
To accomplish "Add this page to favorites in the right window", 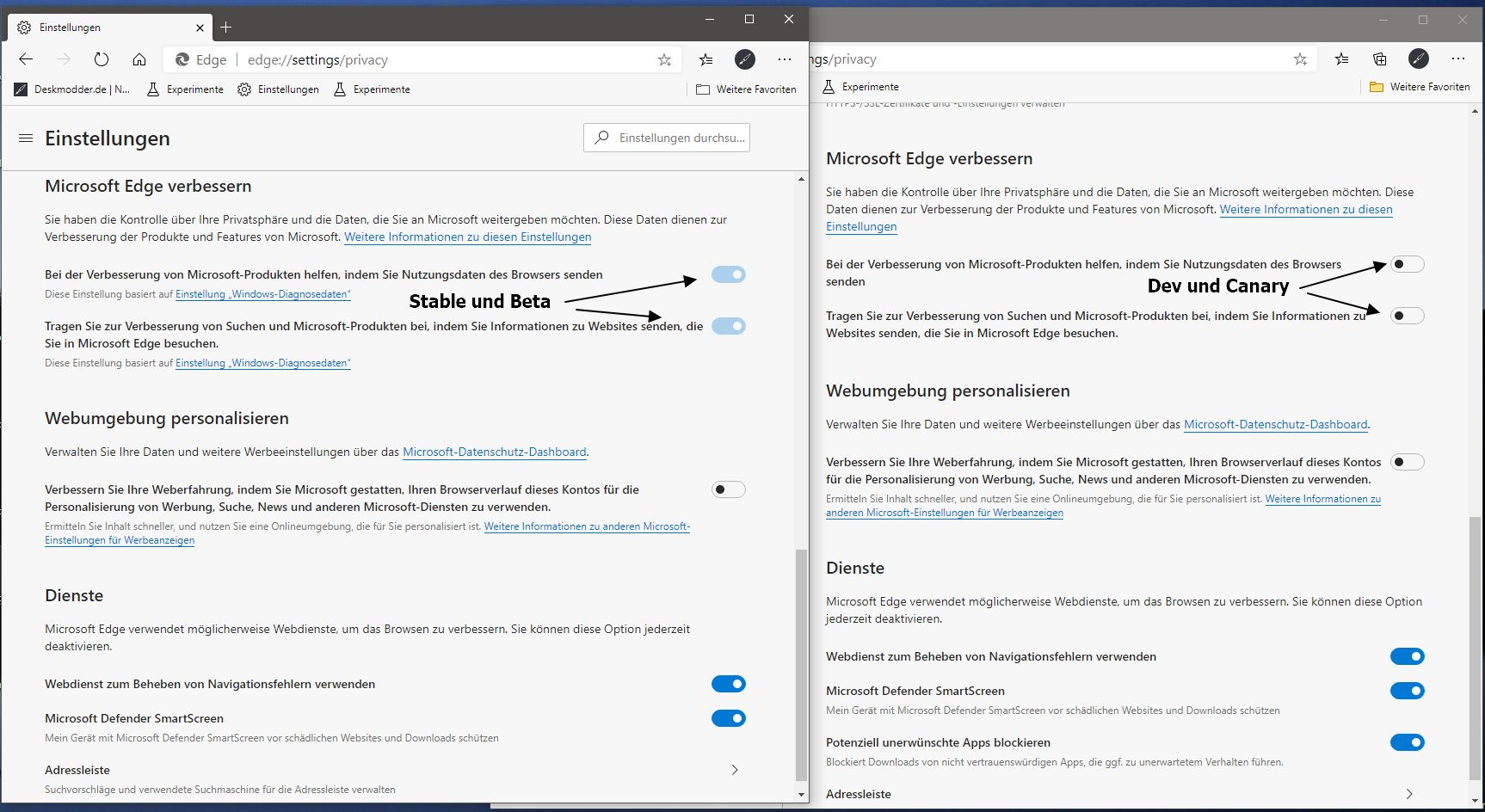I will click(1300, 58).
